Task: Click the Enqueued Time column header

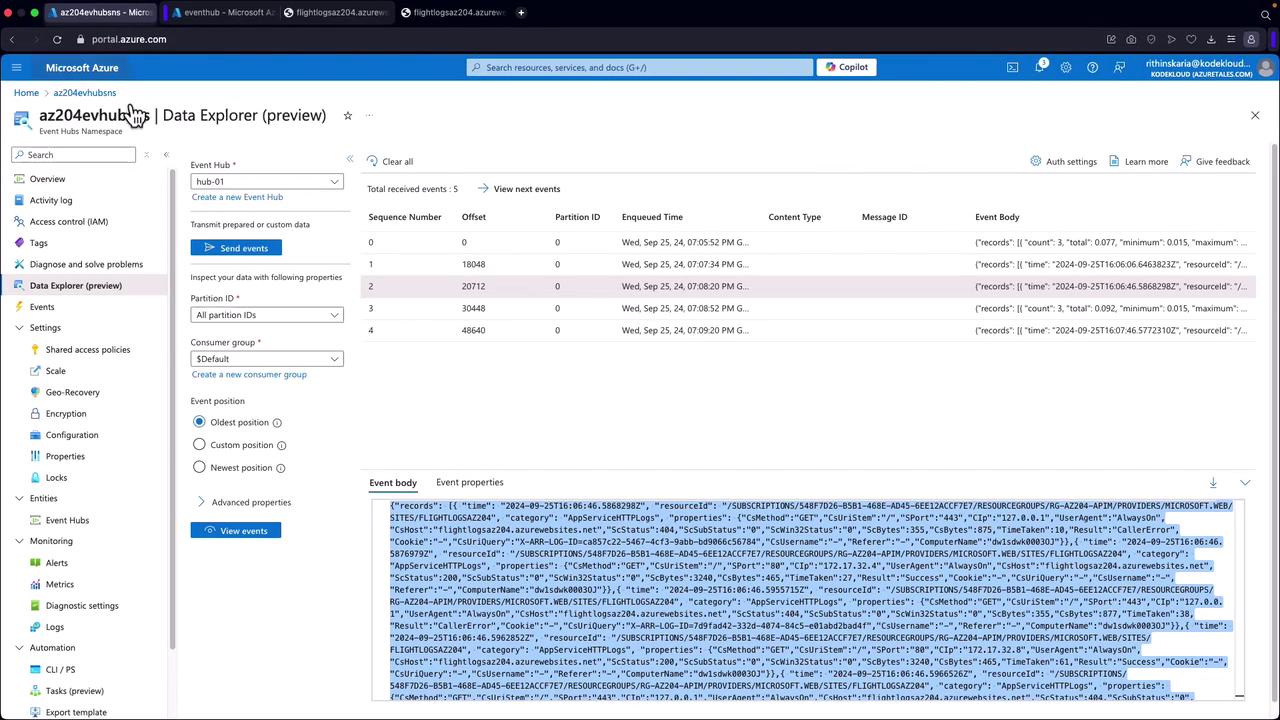Action: 652,217
